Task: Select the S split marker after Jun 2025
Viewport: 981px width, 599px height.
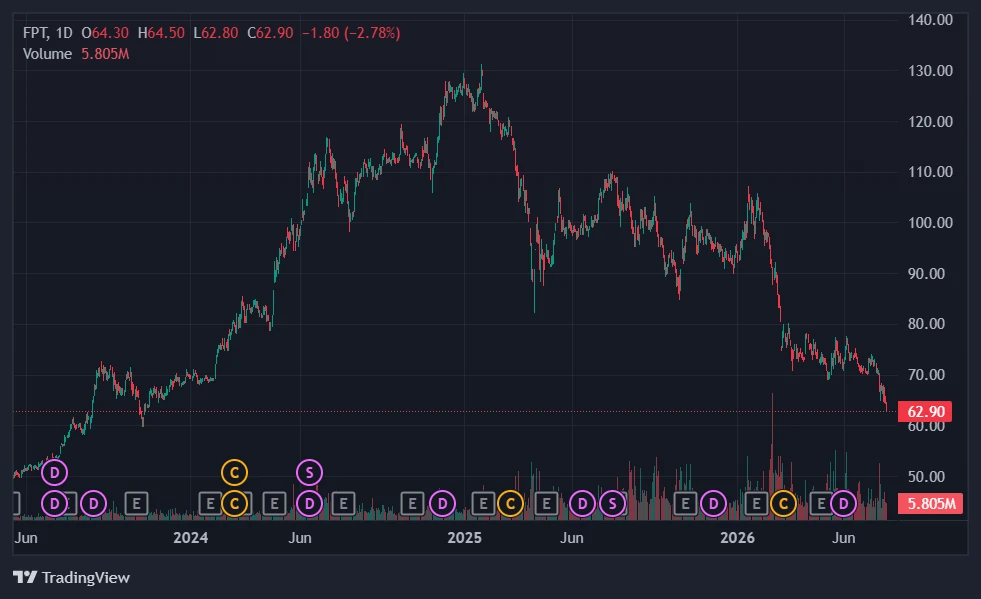Action: 612,503
